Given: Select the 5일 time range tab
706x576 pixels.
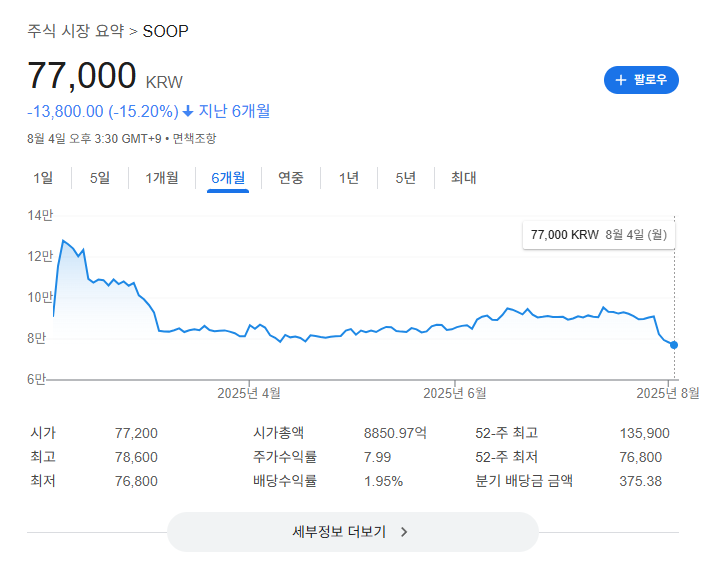Looking at the screenshot, I should pyautogui.click(x=100, y=178).
